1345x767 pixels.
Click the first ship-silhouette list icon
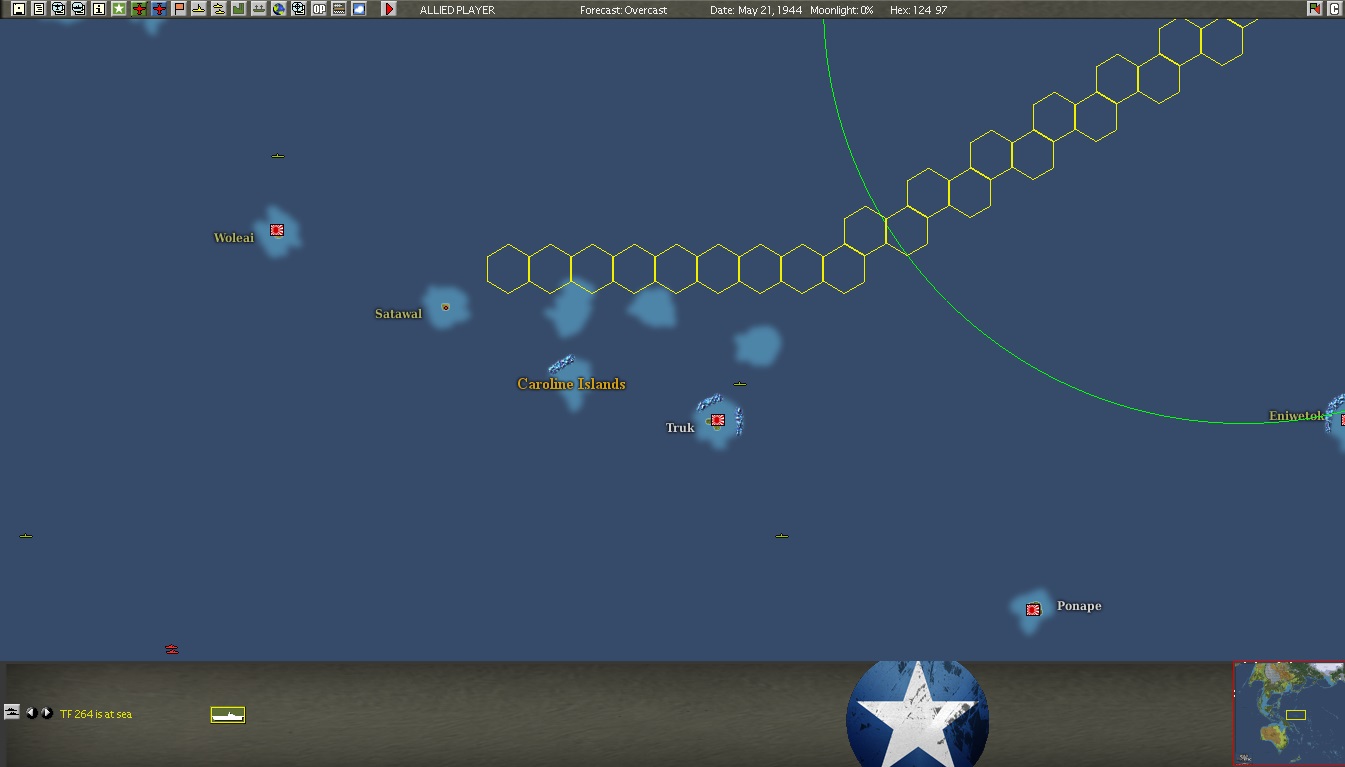[x=58, y=9]
